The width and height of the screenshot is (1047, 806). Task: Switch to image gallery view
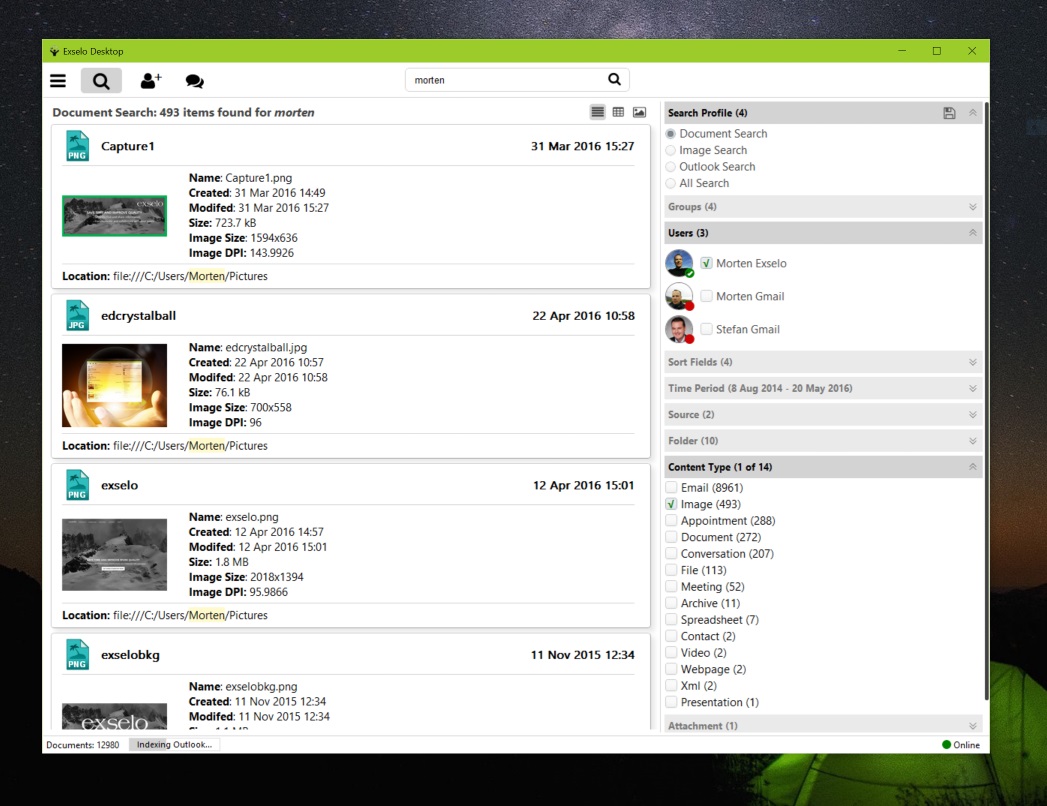(639, 112)
